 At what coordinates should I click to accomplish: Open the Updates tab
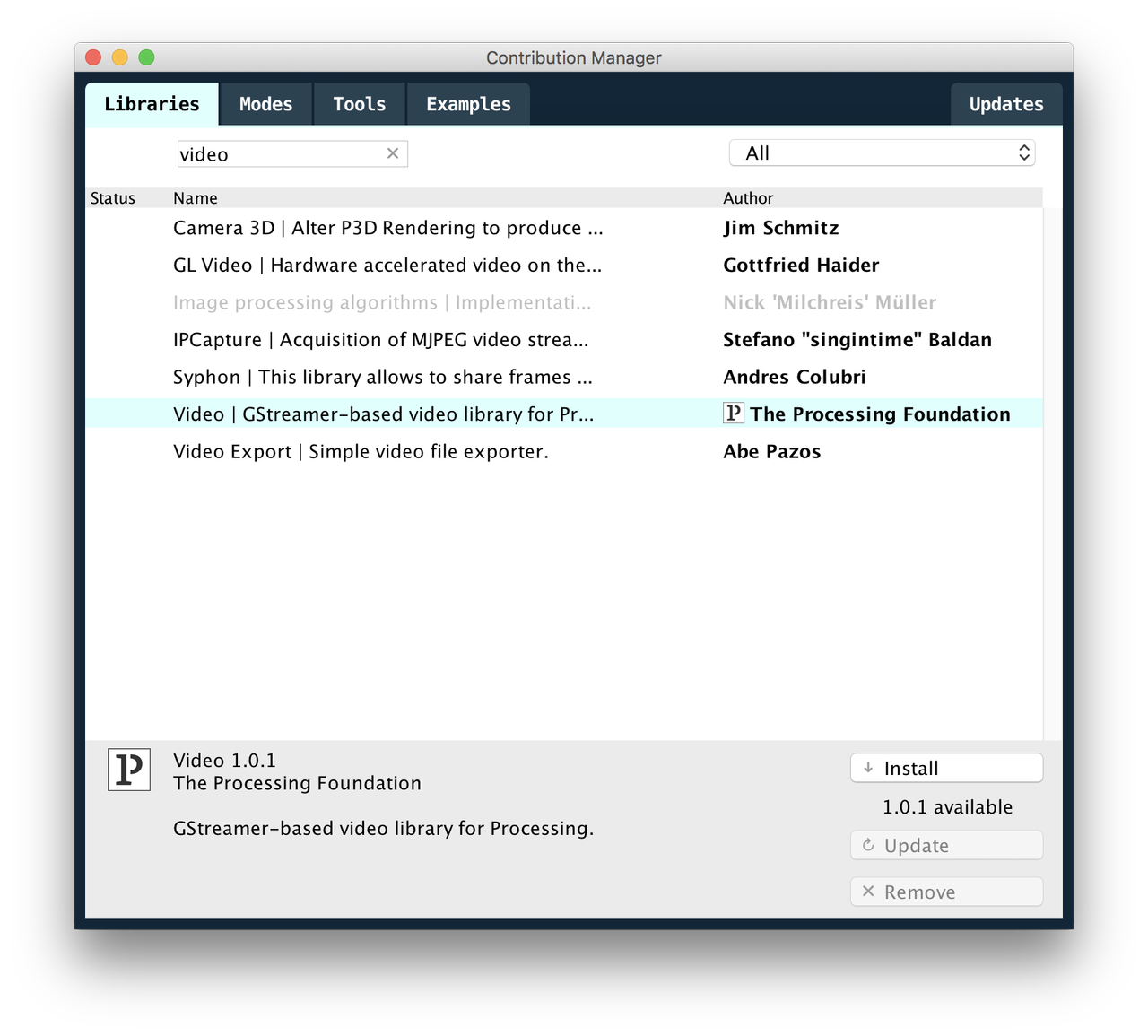1005,104
